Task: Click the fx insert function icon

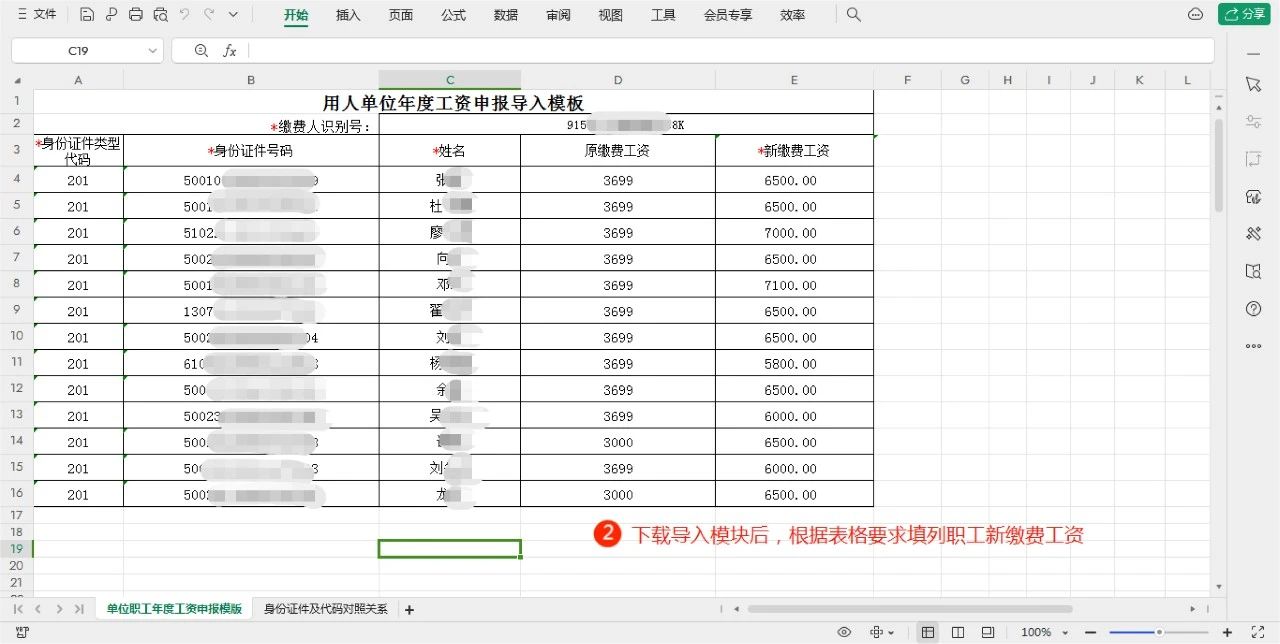Action: [229, 50]
